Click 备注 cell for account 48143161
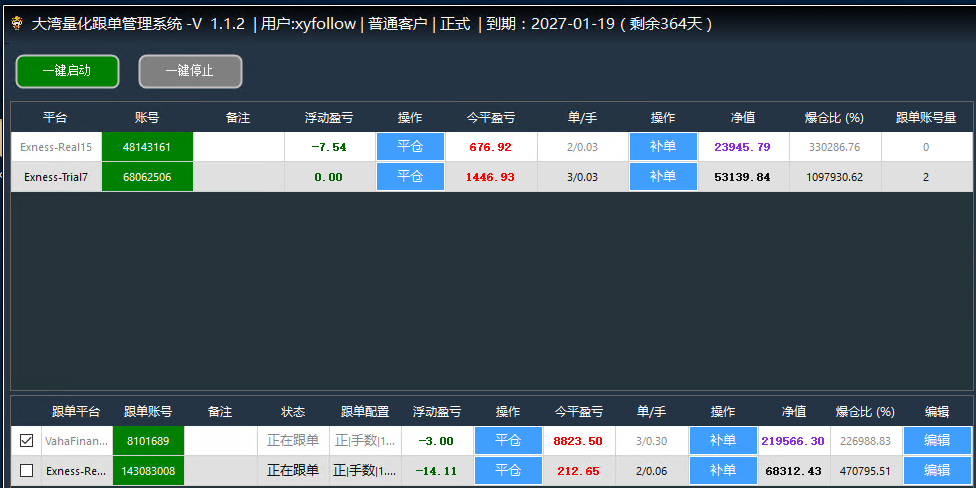976x488 pixels. (239, 147)
